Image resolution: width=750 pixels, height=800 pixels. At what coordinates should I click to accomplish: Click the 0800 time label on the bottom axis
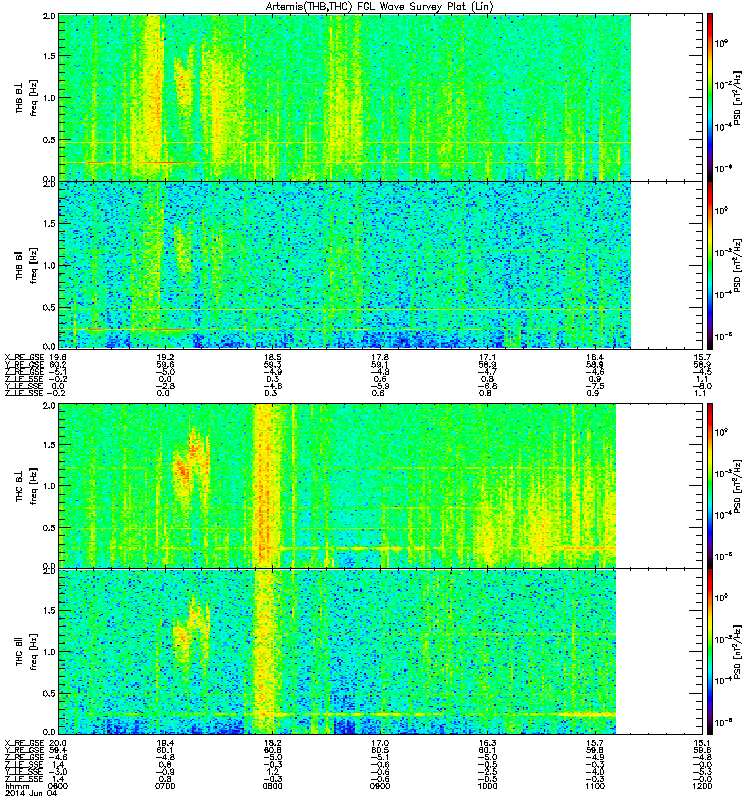[272, 786]
